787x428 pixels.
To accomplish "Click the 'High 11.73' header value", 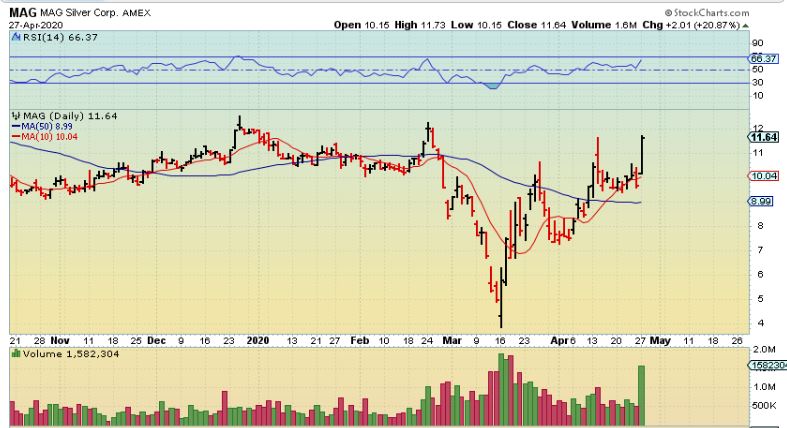I will click(x=420, y=25).
